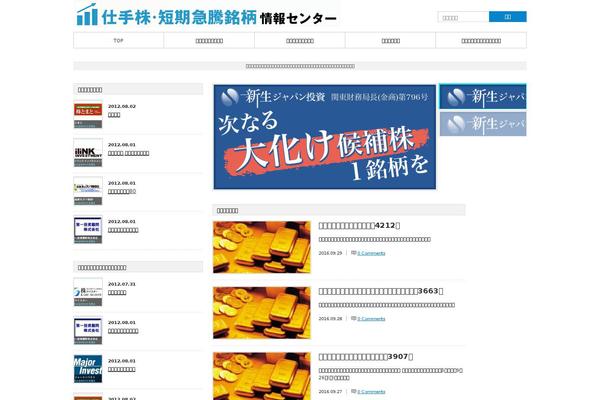Viewport: 600px width, 400px height.
Task: Focus the header search input field
Action: pos(463,17)
